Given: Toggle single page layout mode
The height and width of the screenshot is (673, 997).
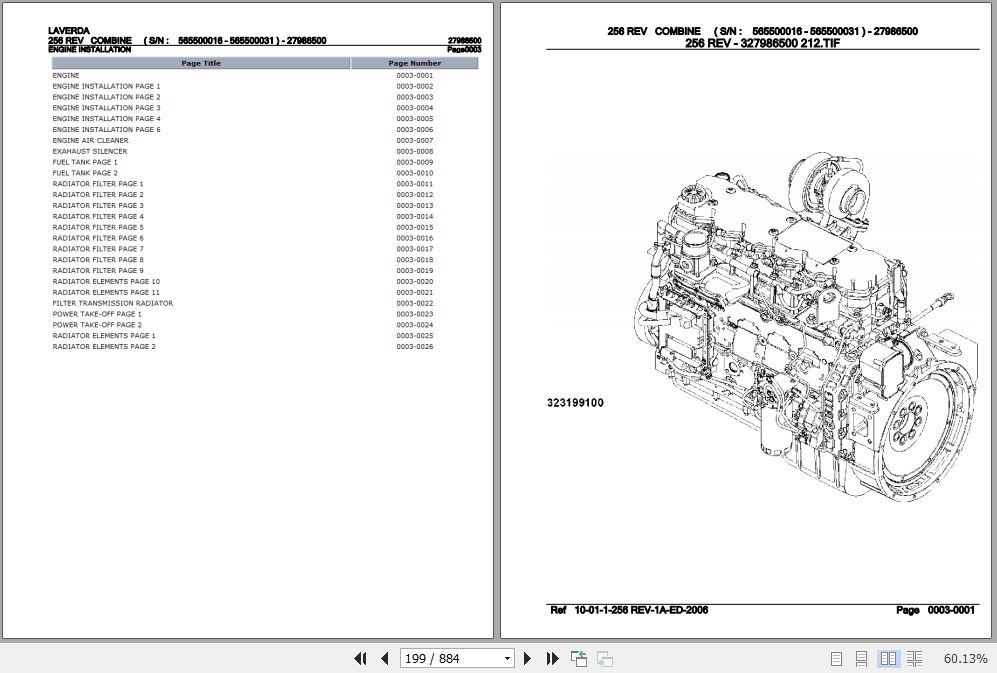Looking at the screenshot, I should (836, 659).
